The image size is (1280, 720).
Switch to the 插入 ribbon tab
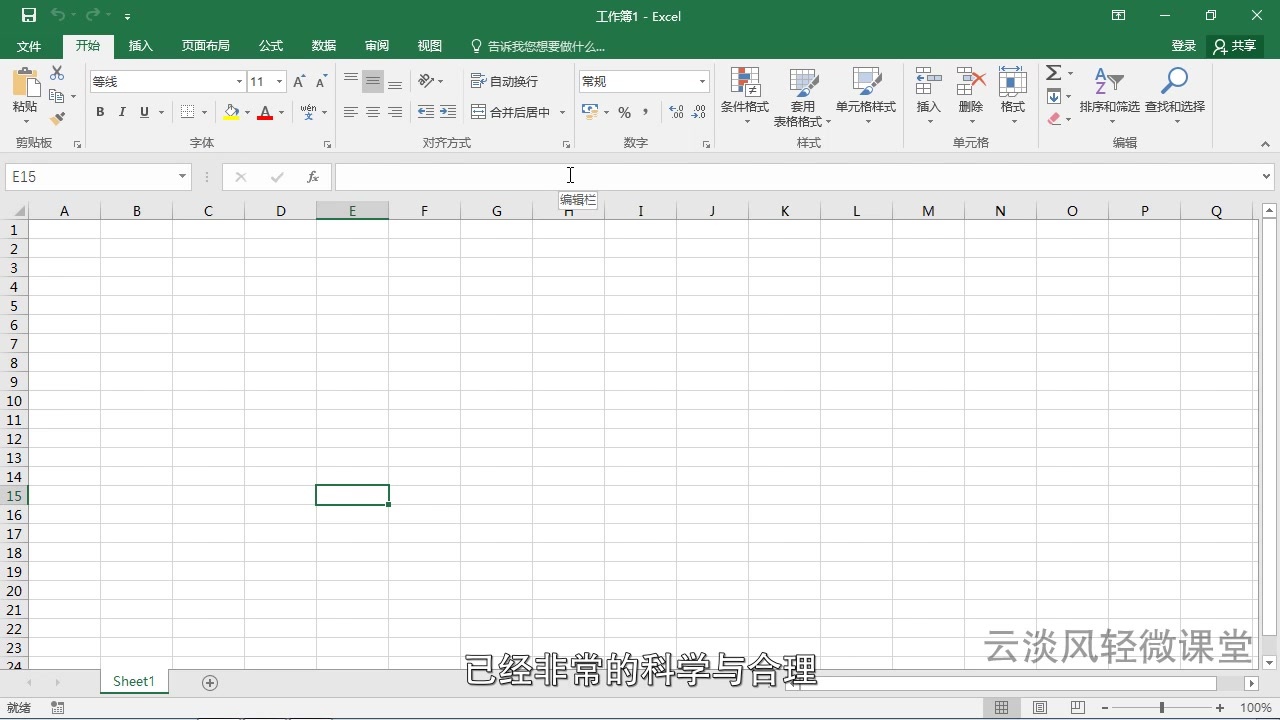point(141,46)
